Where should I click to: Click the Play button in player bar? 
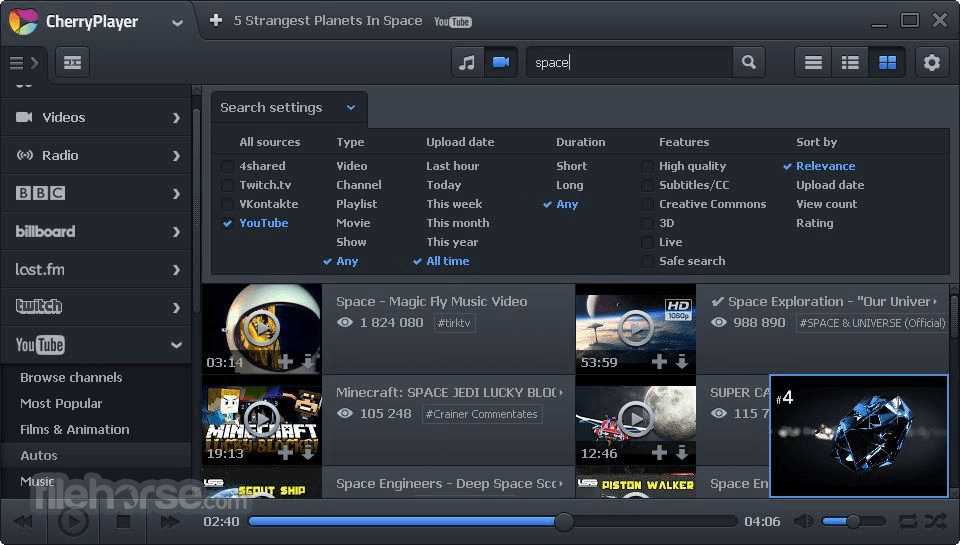point(73,522)
